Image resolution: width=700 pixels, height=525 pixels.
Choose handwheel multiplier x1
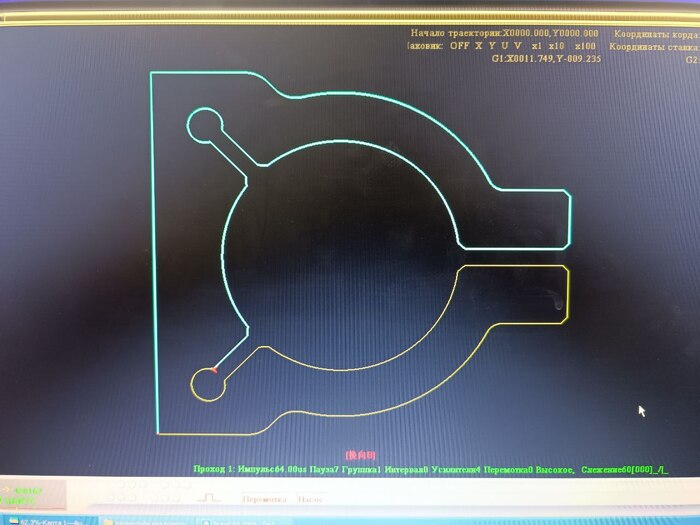(537, 46)
